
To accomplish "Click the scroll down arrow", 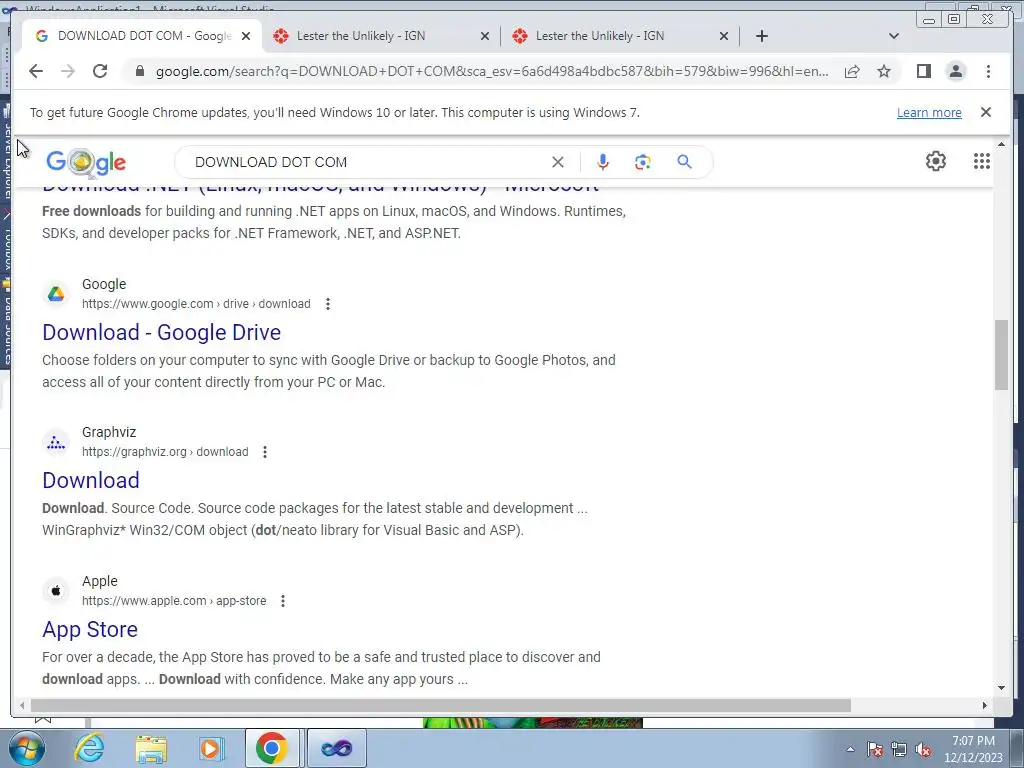I will (1002, 688).
